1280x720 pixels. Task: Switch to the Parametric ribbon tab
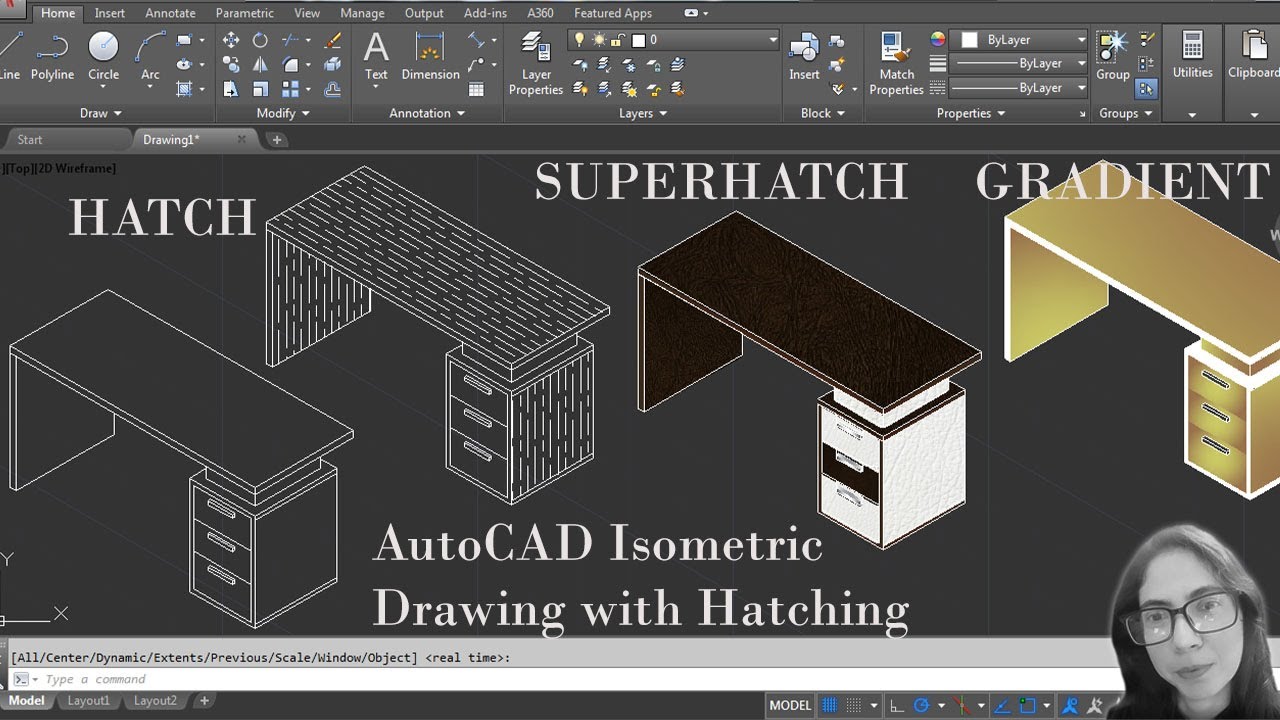pos(244,13)
